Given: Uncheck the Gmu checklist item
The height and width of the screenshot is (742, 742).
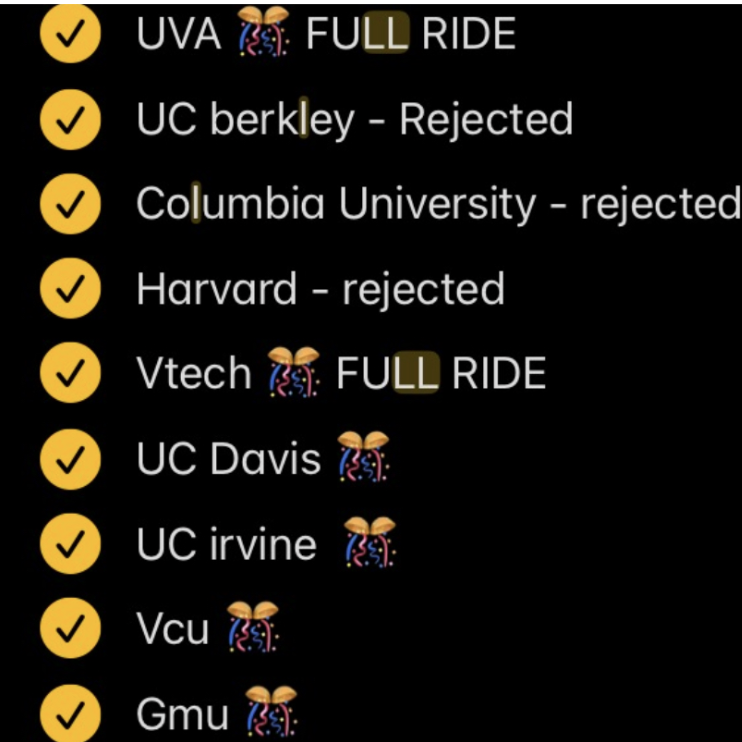Looking at the screenshot, I should [70, 714].
